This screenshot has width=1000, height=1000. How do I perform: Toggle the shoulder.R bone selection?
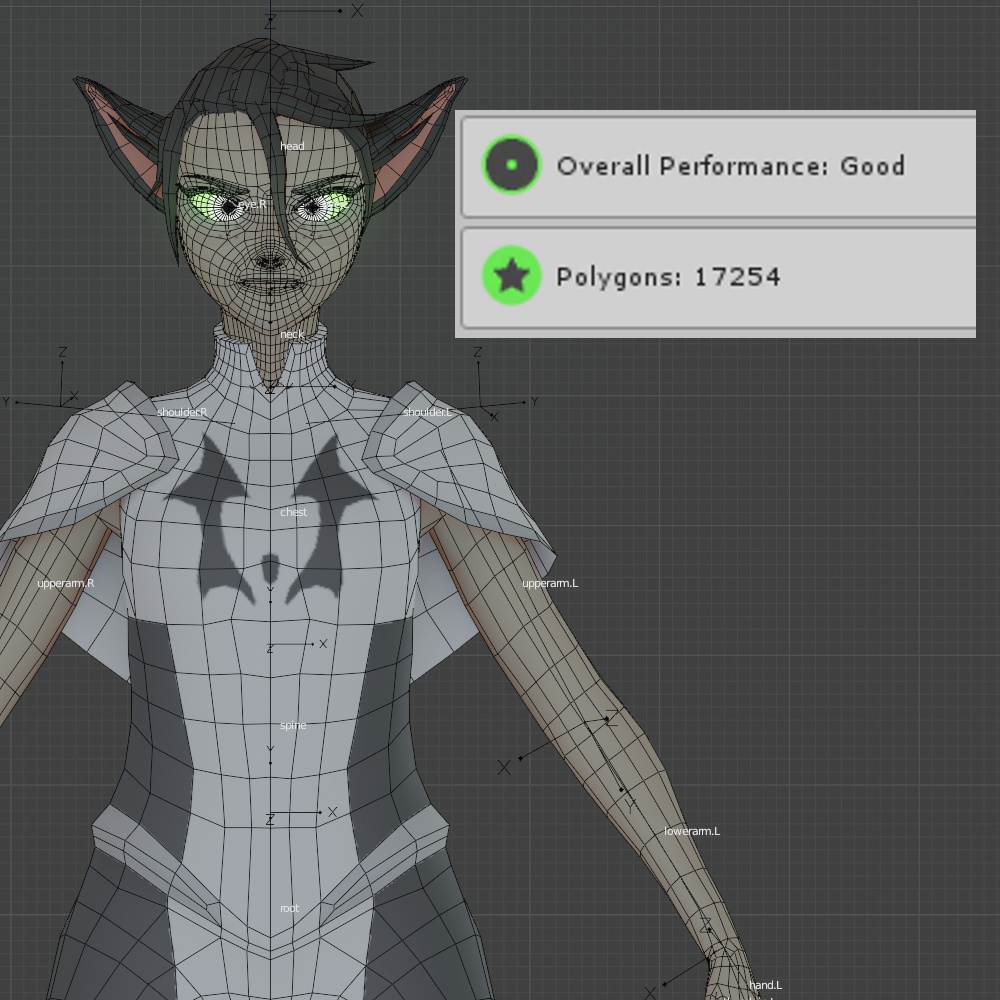183,410
